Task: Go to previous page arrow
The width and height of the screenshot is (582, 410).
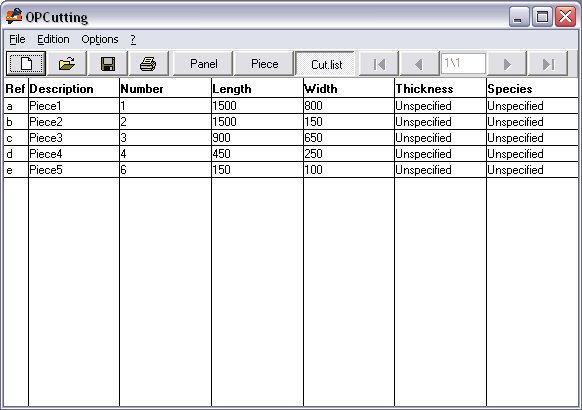Action: [x=419, y=64]
